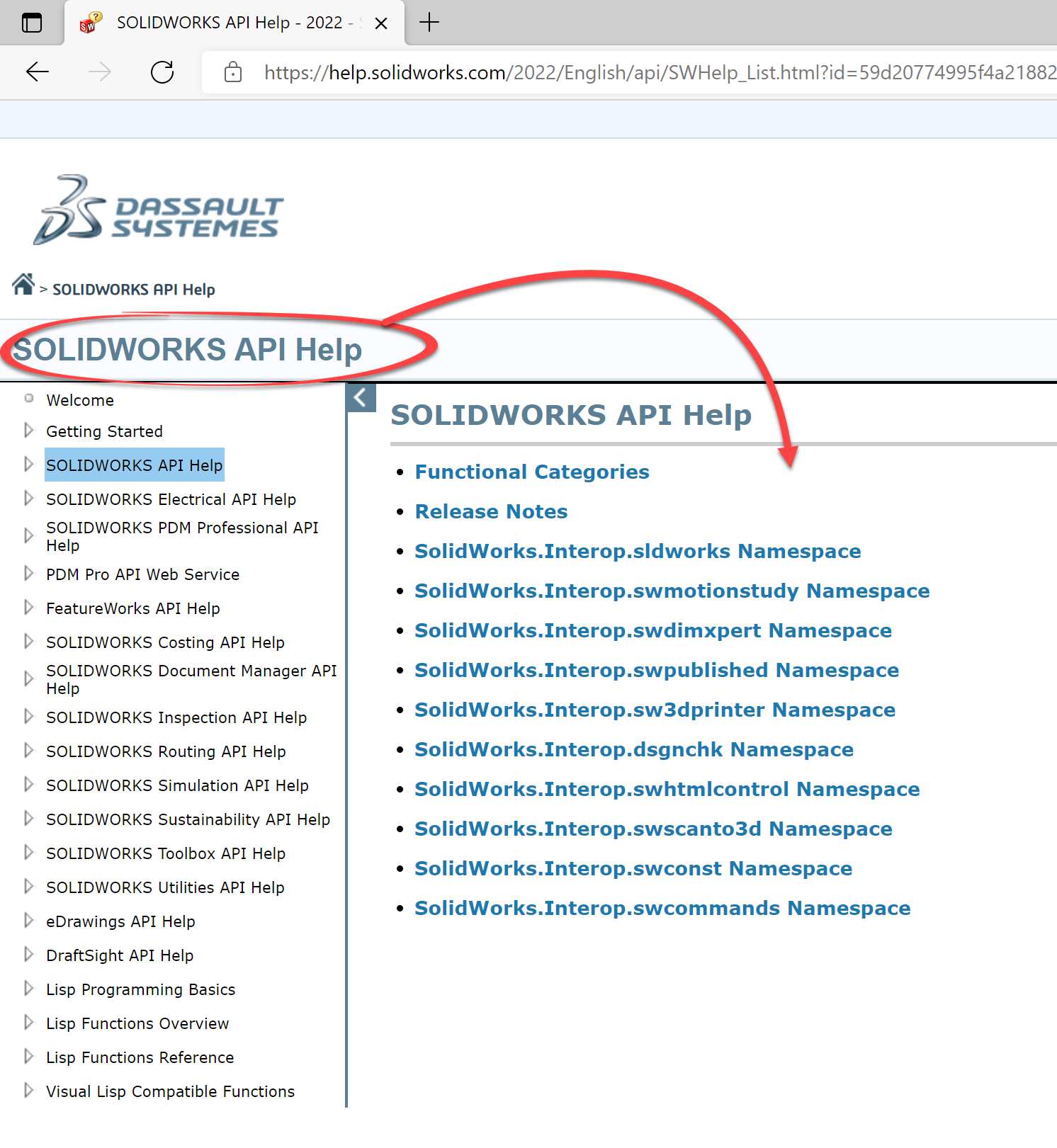This screenshot has width=1057, height=1148.
Task: Expand SOLIDWORKS Electrical API Help arrow
Action: [28, 498]
